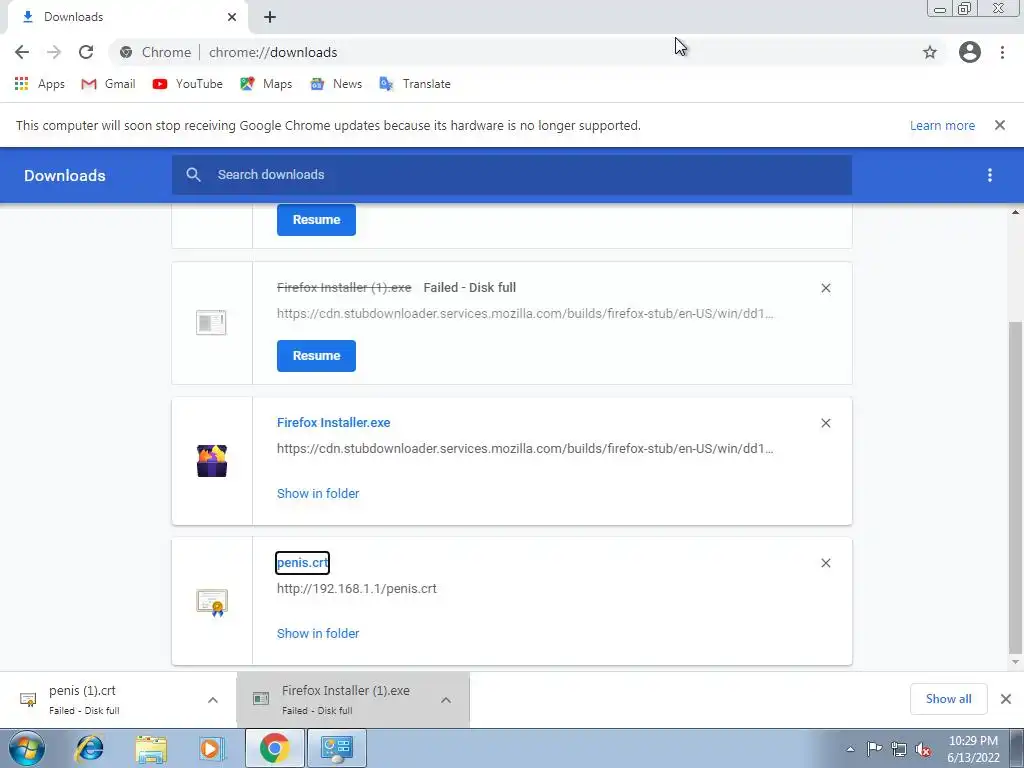Image resolution: width=1024 pixels, height=768 pixels.
Task: Click the failed download URL for Firefox Installer (1).exe
Action: 525,313
